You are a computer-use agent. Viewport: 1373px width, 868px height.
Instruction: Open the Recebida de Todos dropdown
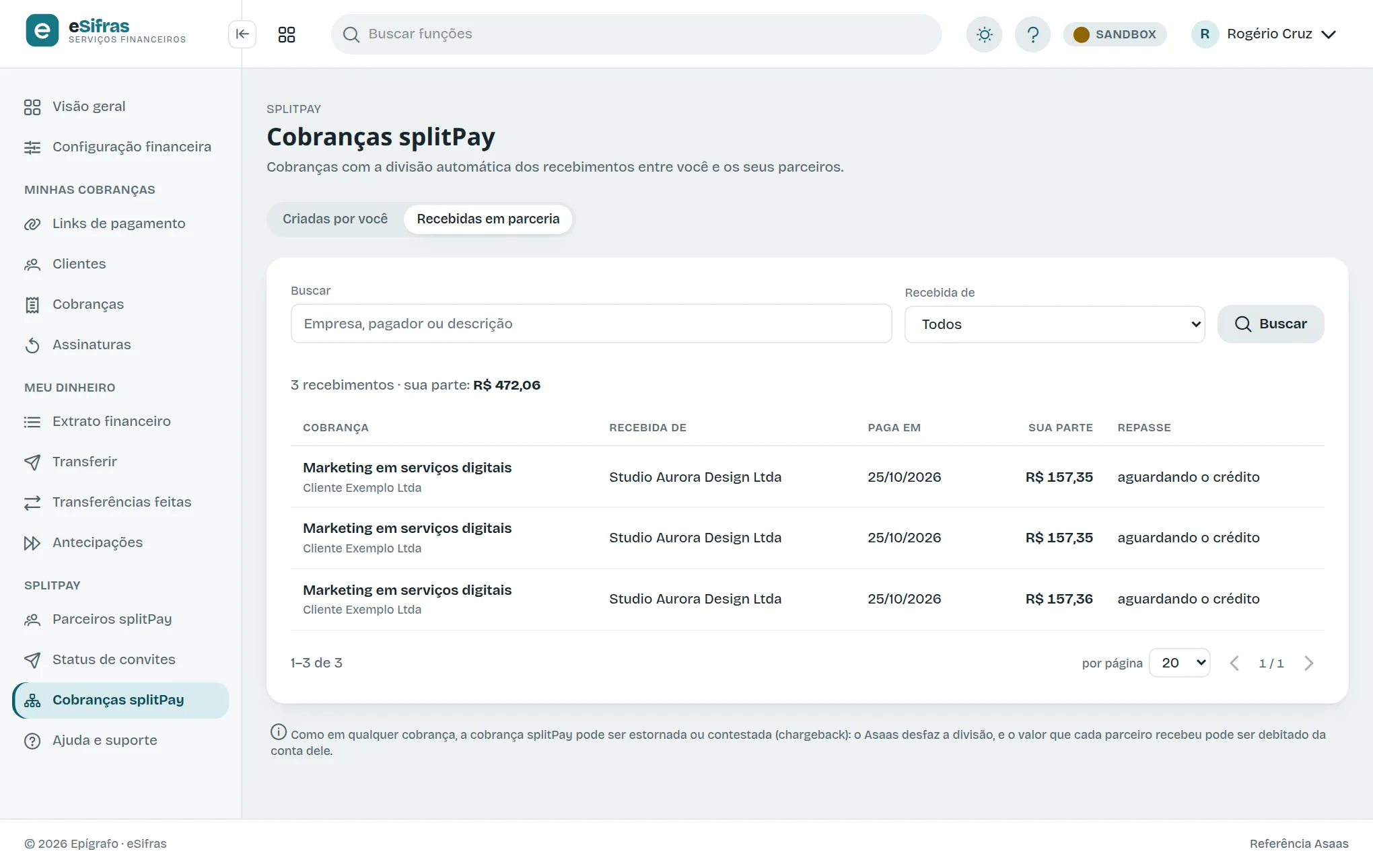point(1055,324)
